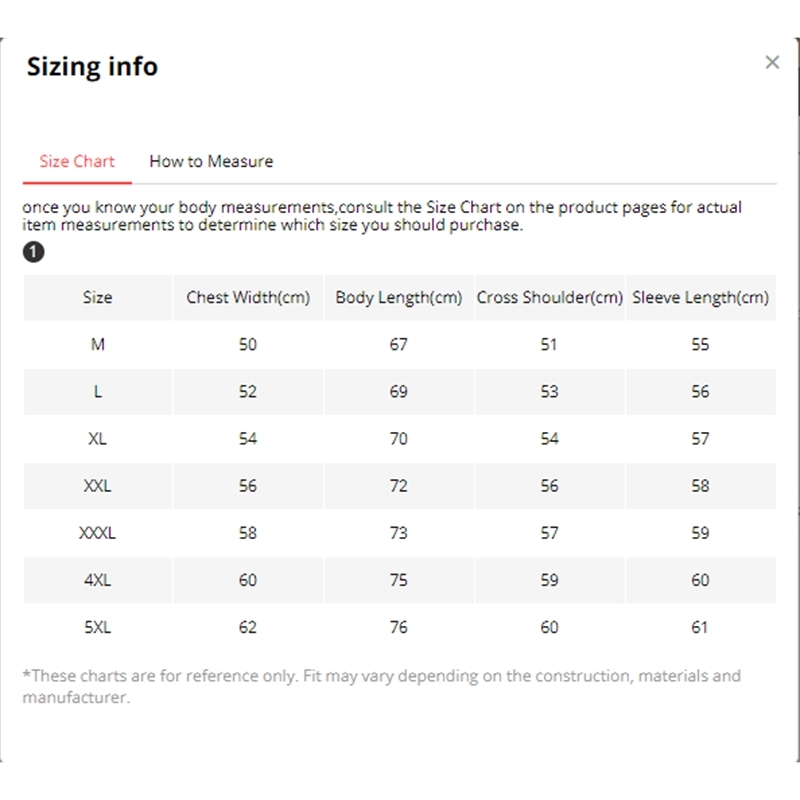Switch to the How to Measure tab
800x800 pixels.
click(x=211, y=161)
